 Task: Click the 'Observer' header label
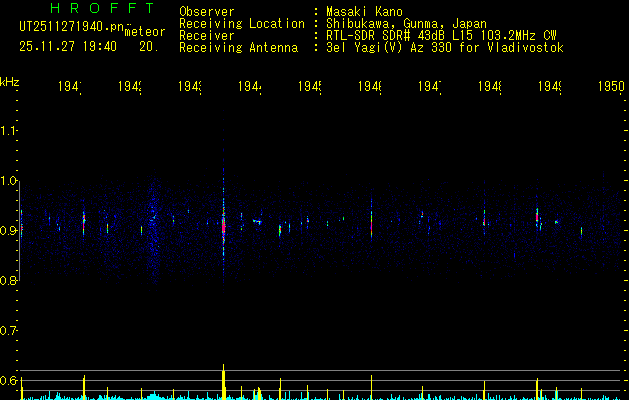click(207, 12)
